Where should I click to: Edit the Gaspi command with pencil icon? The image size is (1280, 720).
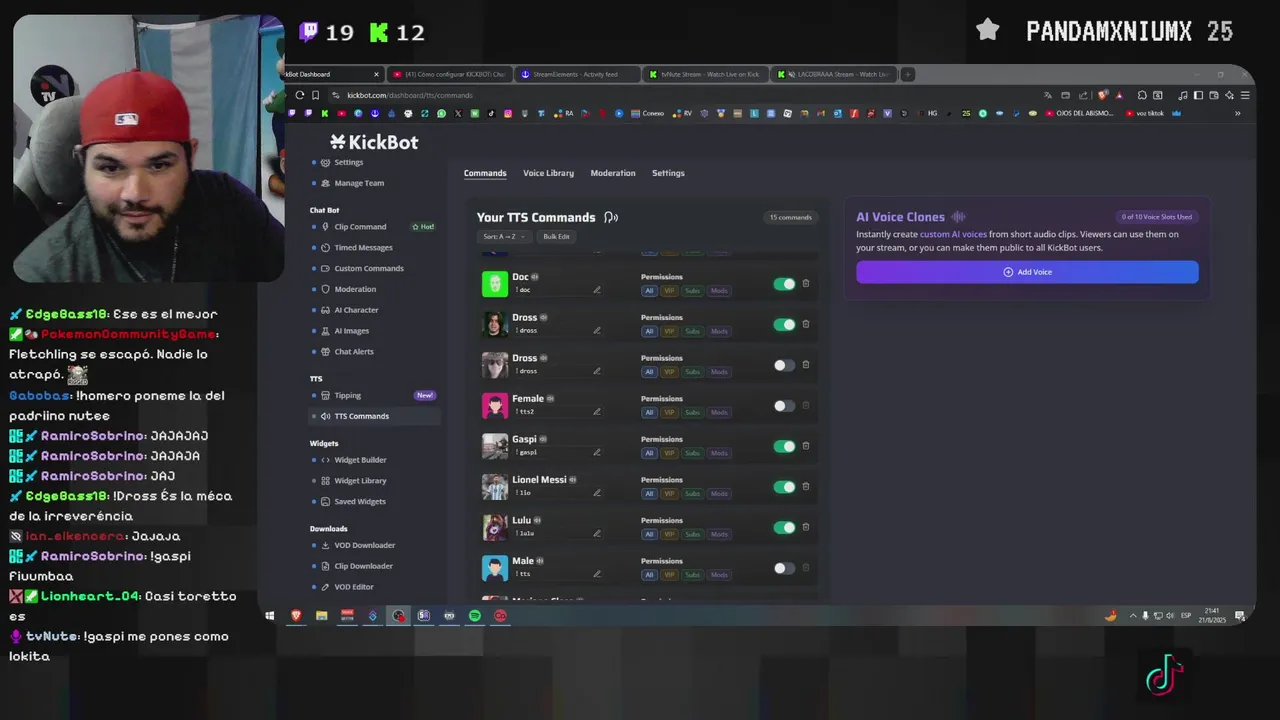(597, 452)
